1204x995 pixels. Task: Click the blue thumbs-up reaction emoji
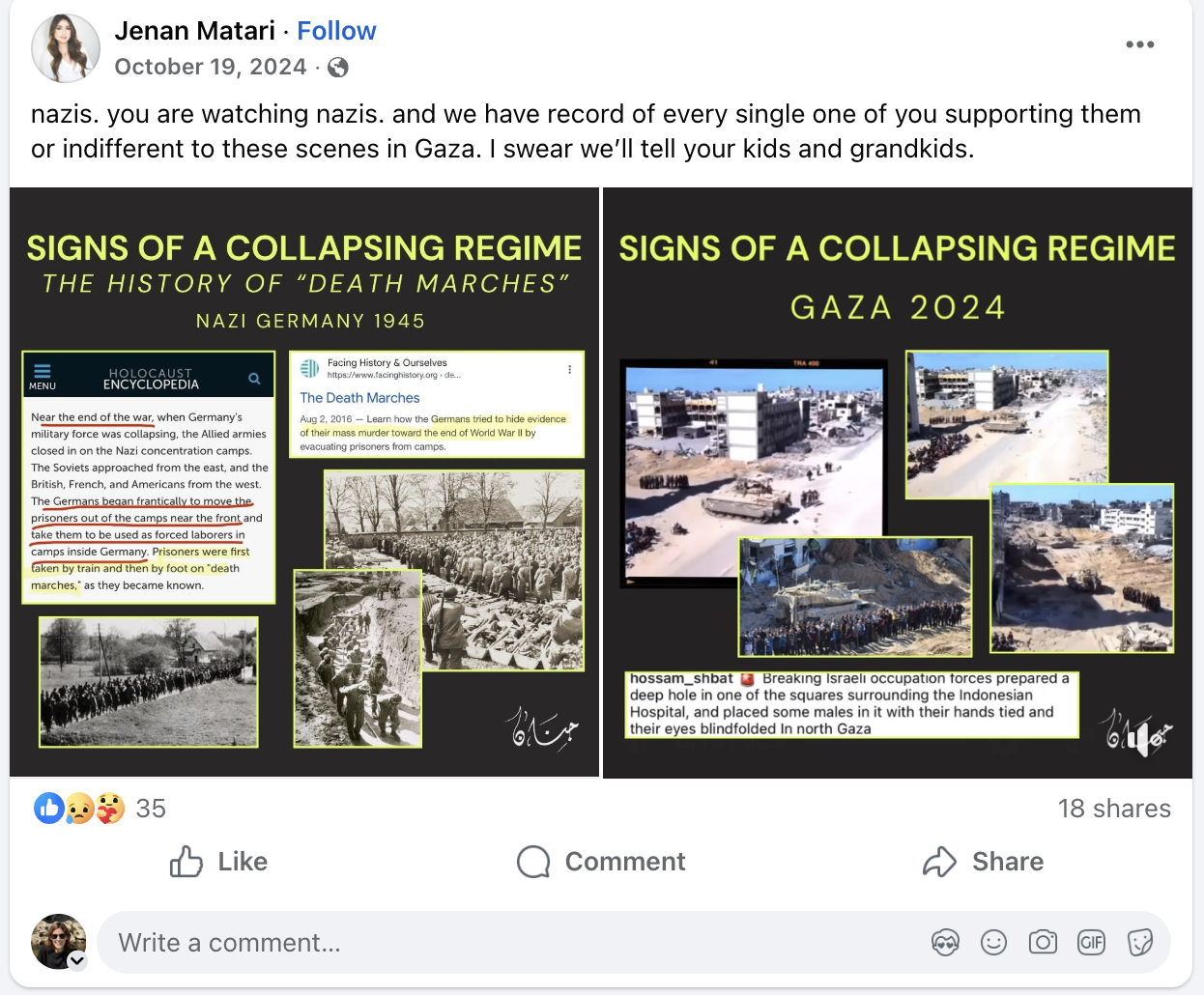(49, 808)
